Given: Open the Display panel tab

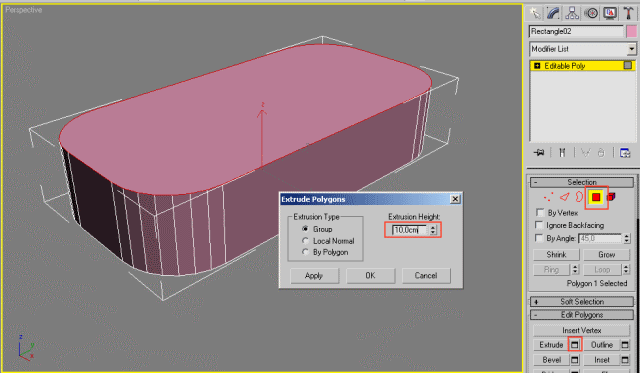Looking at the screenshot, I should point(610,13).
